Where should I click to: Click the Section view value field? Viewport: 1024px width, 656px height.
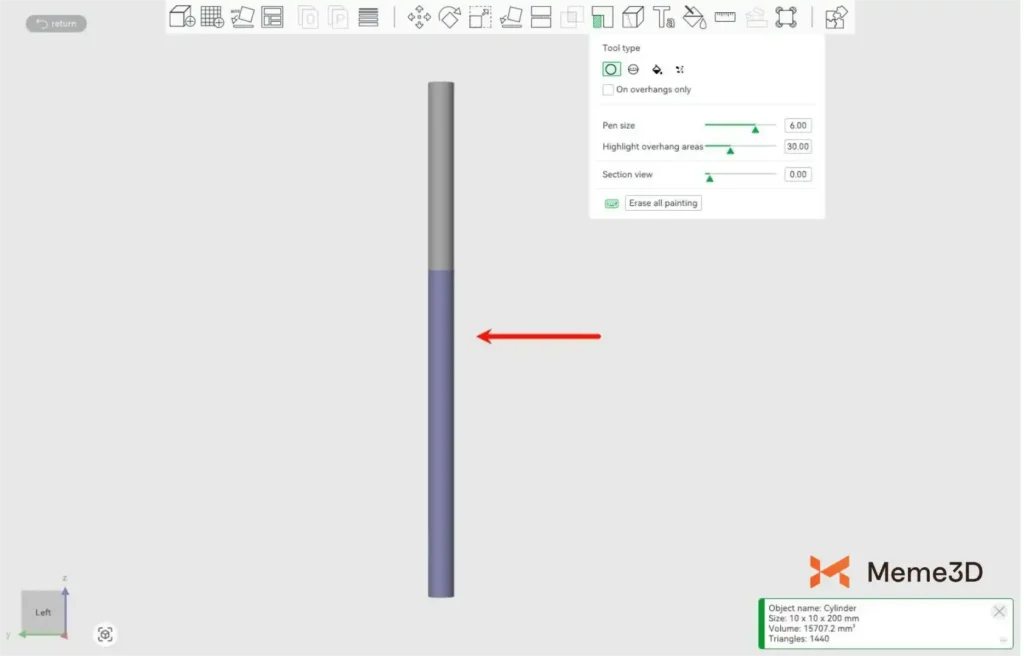pyautogui.click(x=797, y=174)
